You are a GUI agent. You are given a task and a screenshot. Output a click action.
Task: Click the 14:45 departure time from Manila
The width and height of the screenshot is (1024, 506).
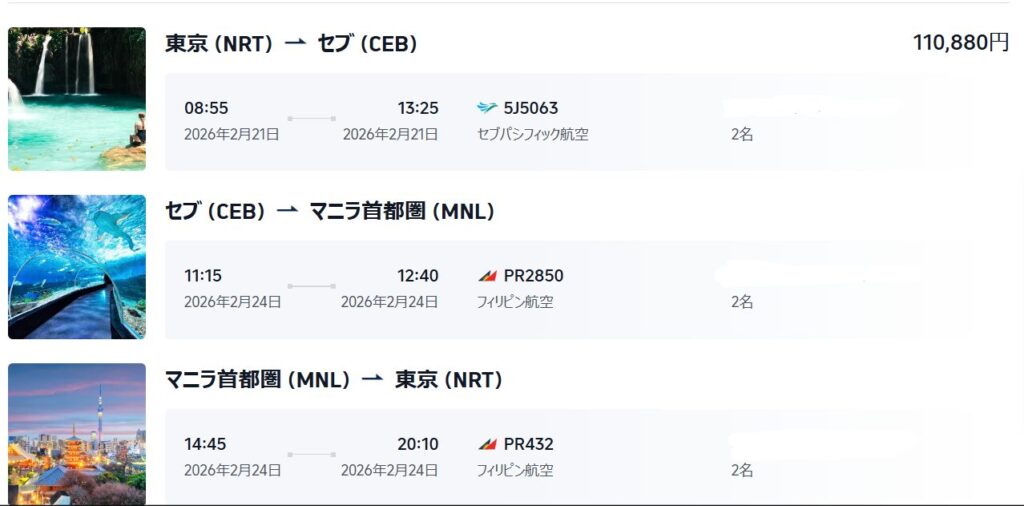[x=205, y=444]
